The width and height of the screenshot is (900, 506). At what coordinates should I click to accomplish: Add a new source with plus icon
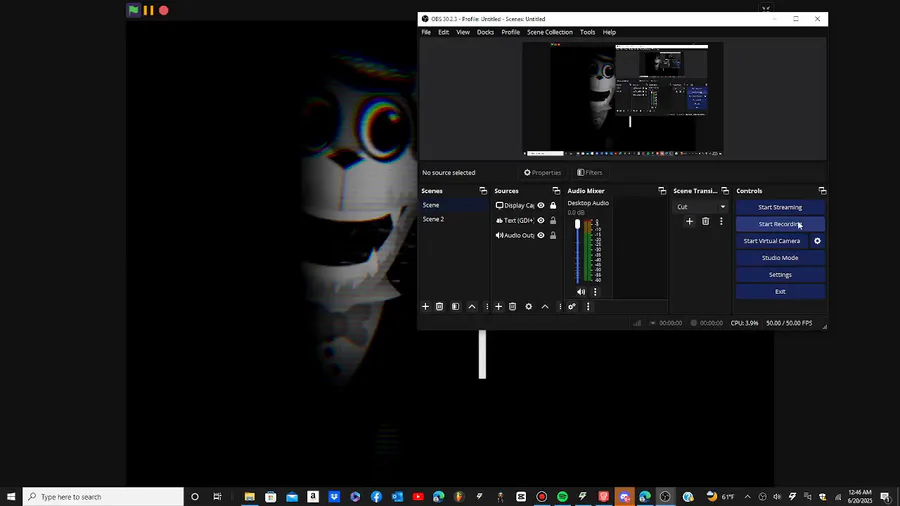tap(498, 306)
